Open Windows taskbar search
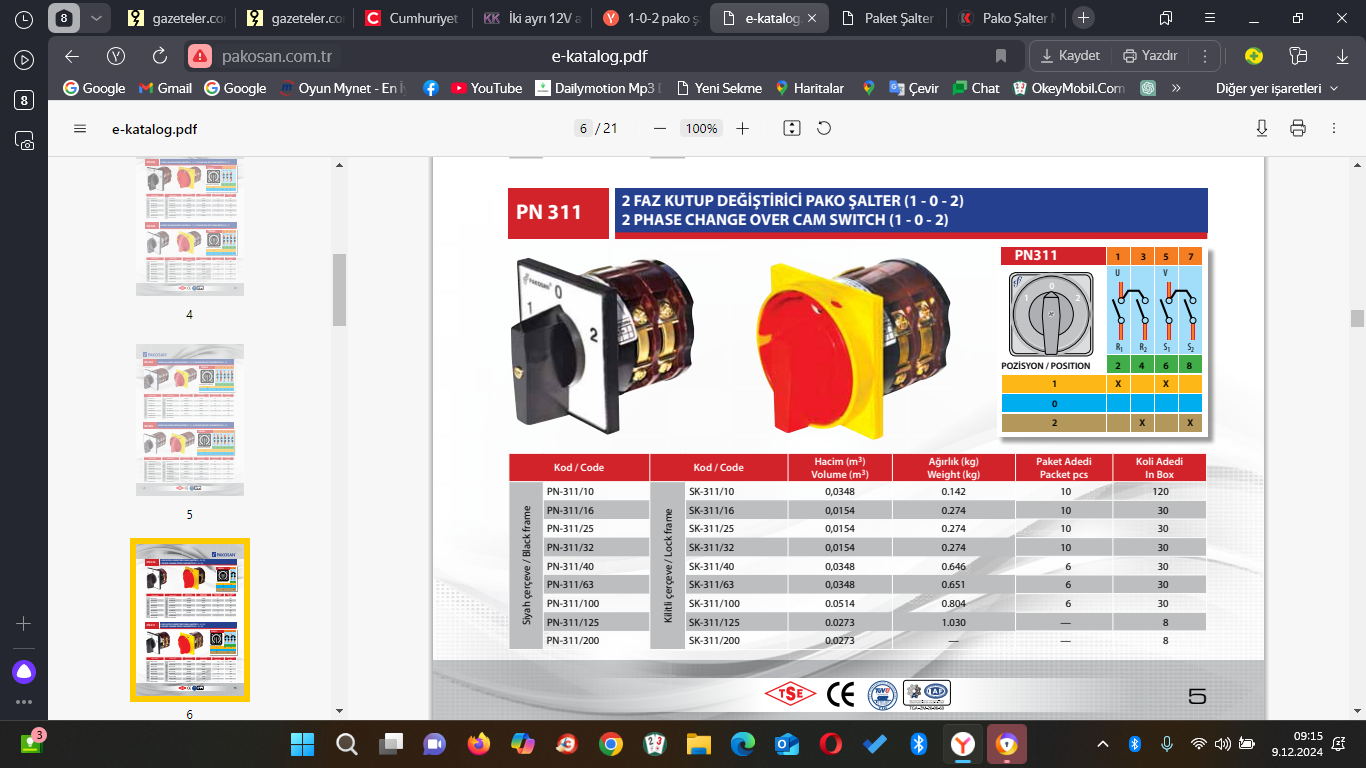The image size is (1366, 768). point(346,744)
